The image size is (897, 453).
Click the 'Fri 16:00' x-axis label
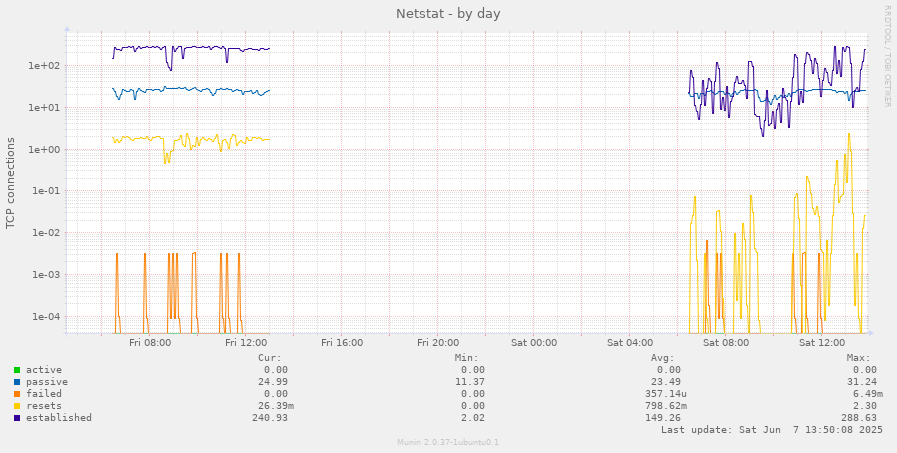click(342, 343)
